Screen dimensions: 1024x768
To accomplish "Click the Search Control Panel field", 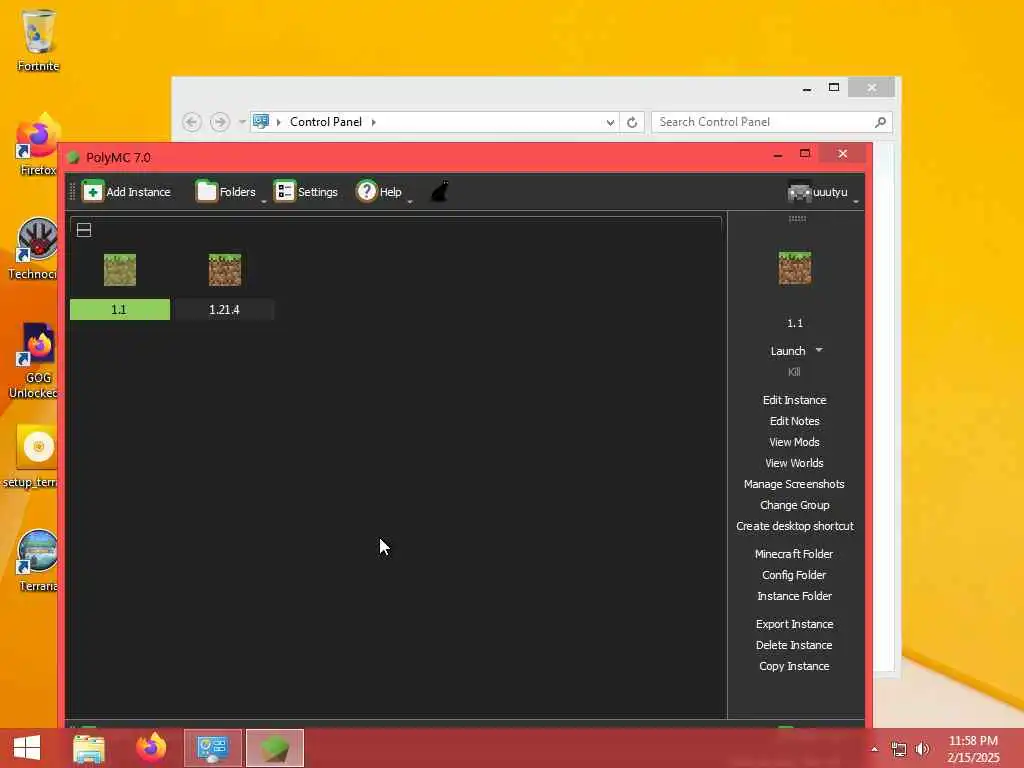I will (772, 122).
